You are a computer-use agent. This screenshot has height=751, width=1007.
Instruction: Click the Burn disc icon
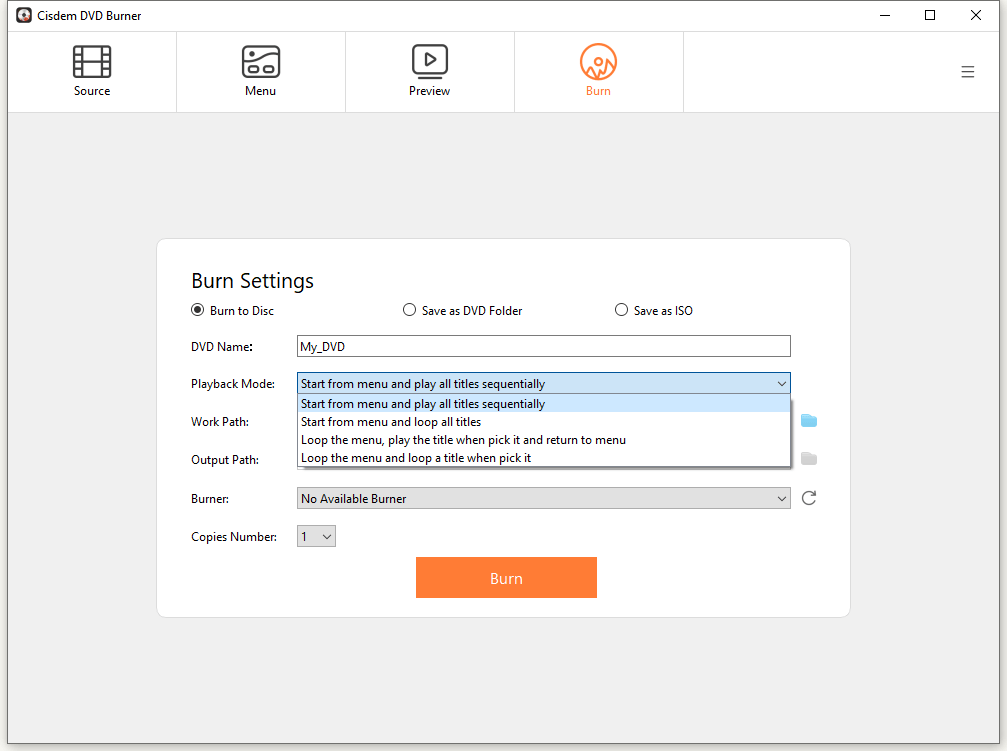click(598, 61)
